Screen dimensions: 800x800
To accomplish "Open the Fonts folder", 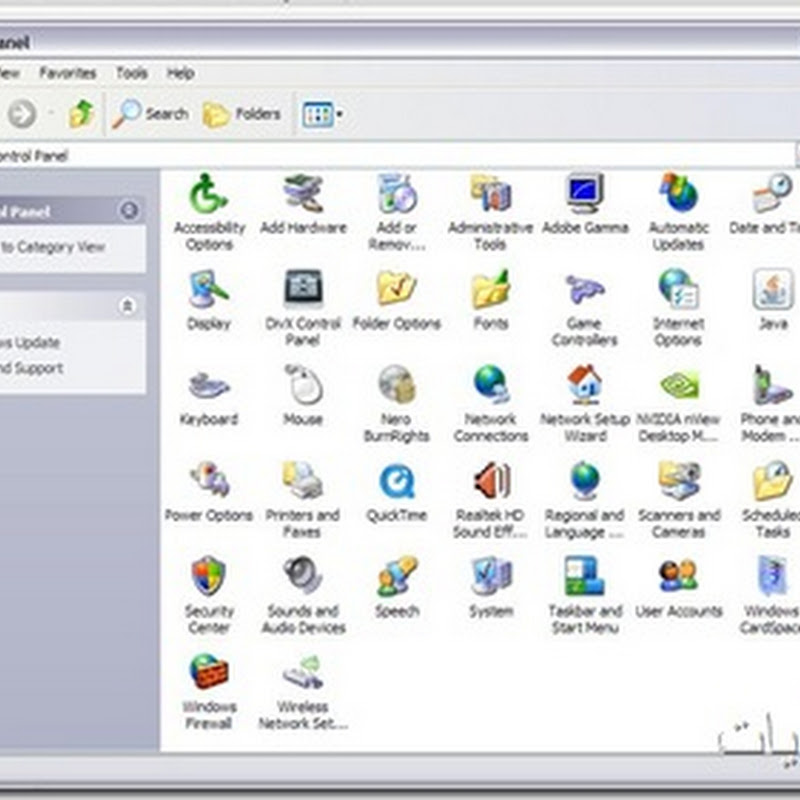I will [x=490, y=300].
